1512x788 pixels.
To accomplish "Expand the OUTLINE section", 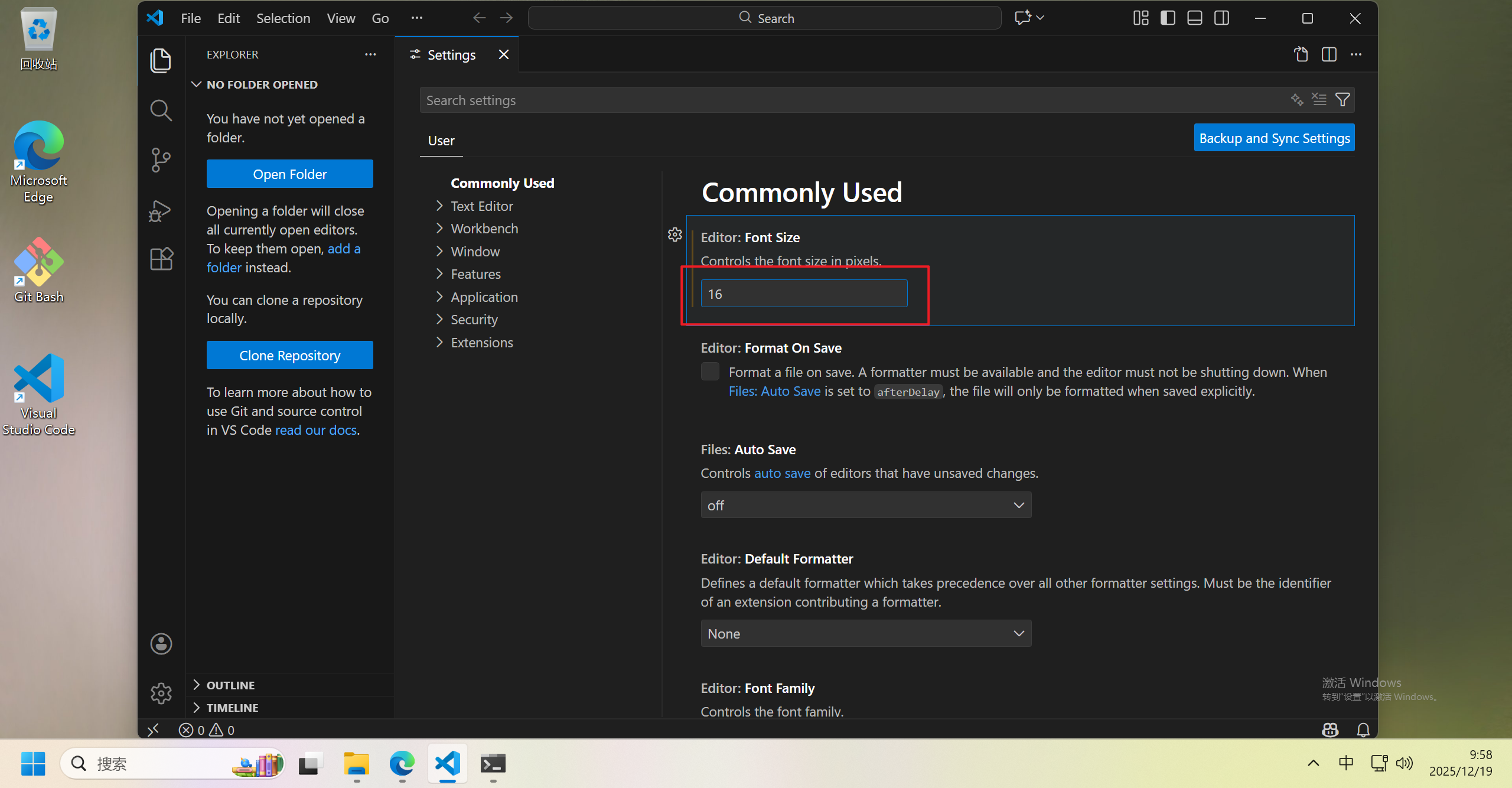I will tap(230, 685).
